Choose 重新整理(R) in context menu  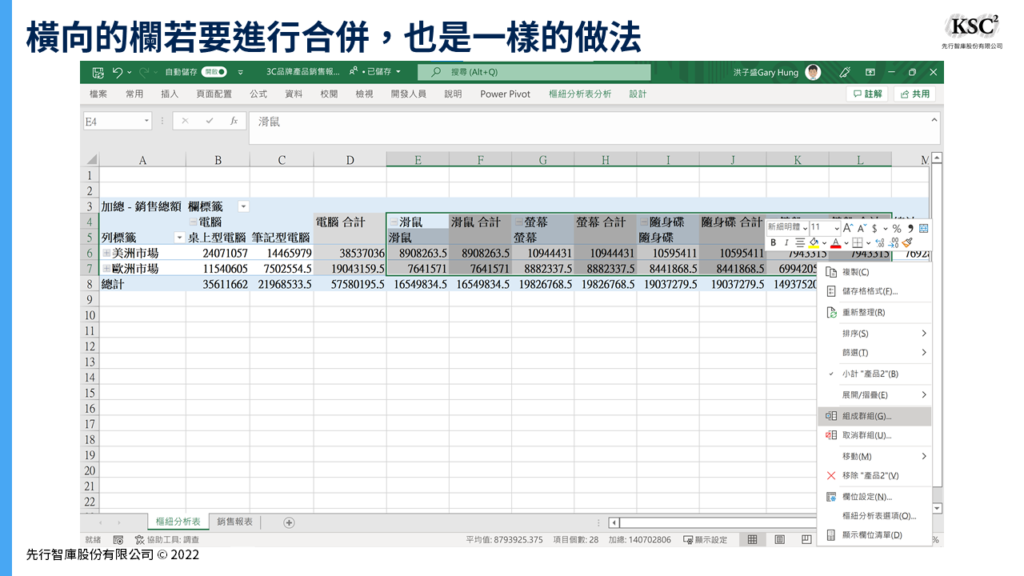coord(874,312)
